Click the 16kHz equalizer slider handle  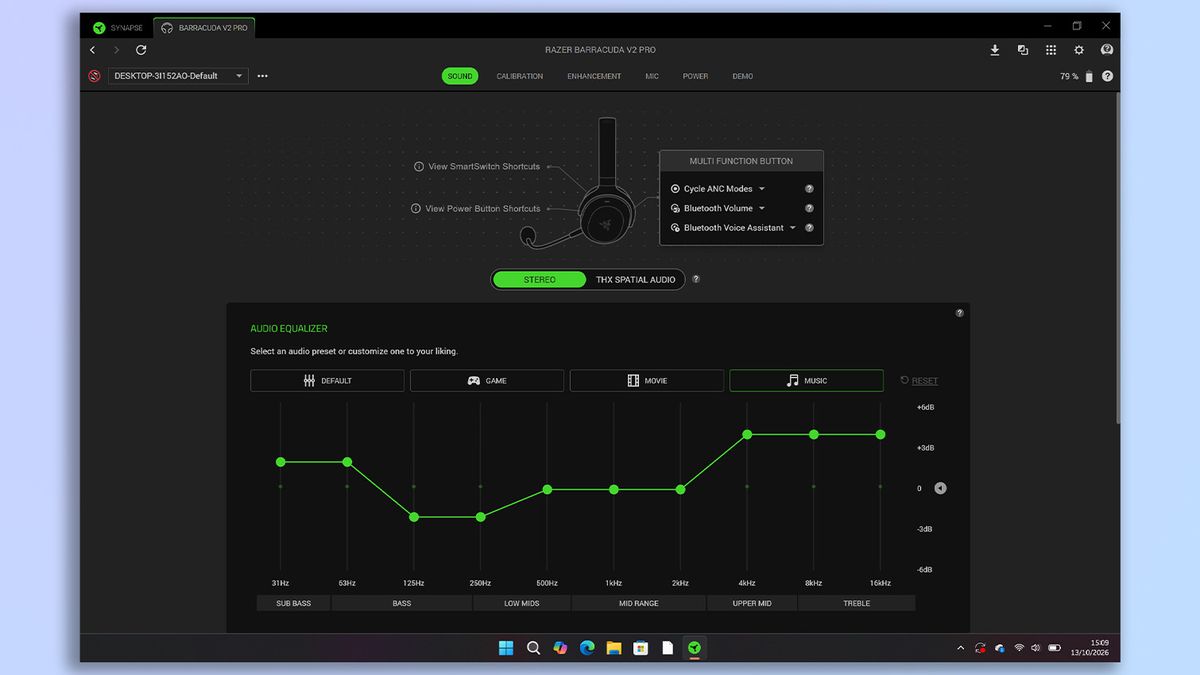point(881,434)
